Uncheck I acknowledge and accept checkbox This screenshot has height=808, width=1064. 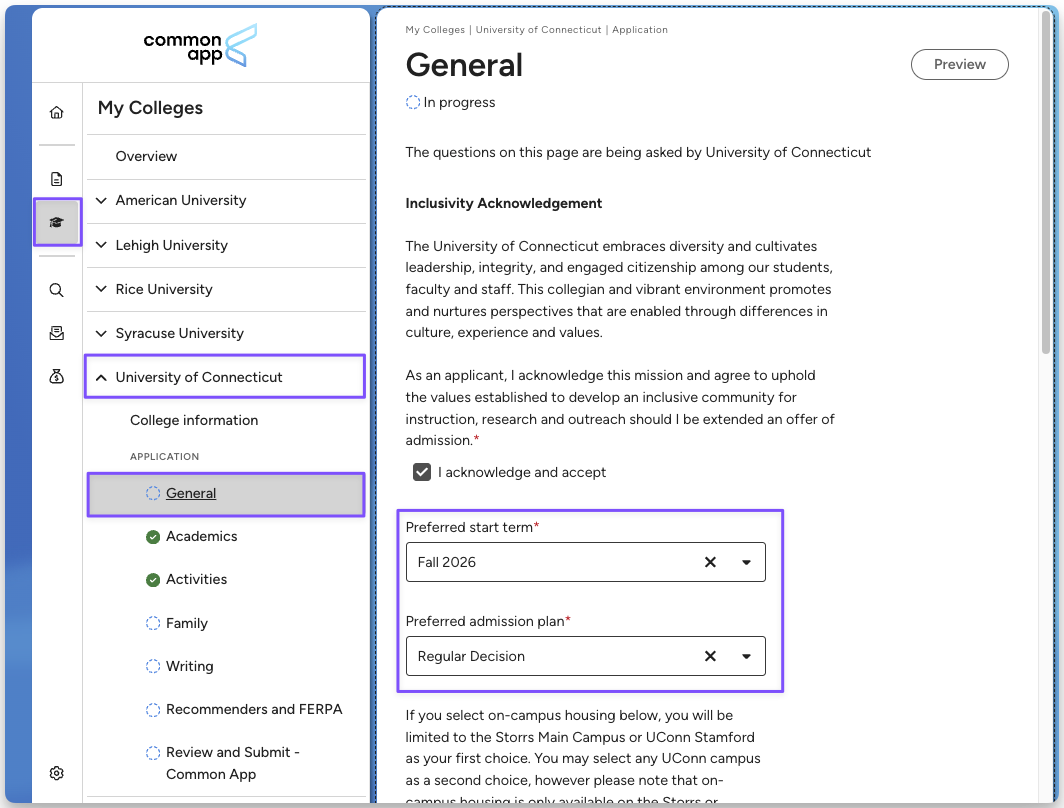pyautogui.click(x=421, y=472)
